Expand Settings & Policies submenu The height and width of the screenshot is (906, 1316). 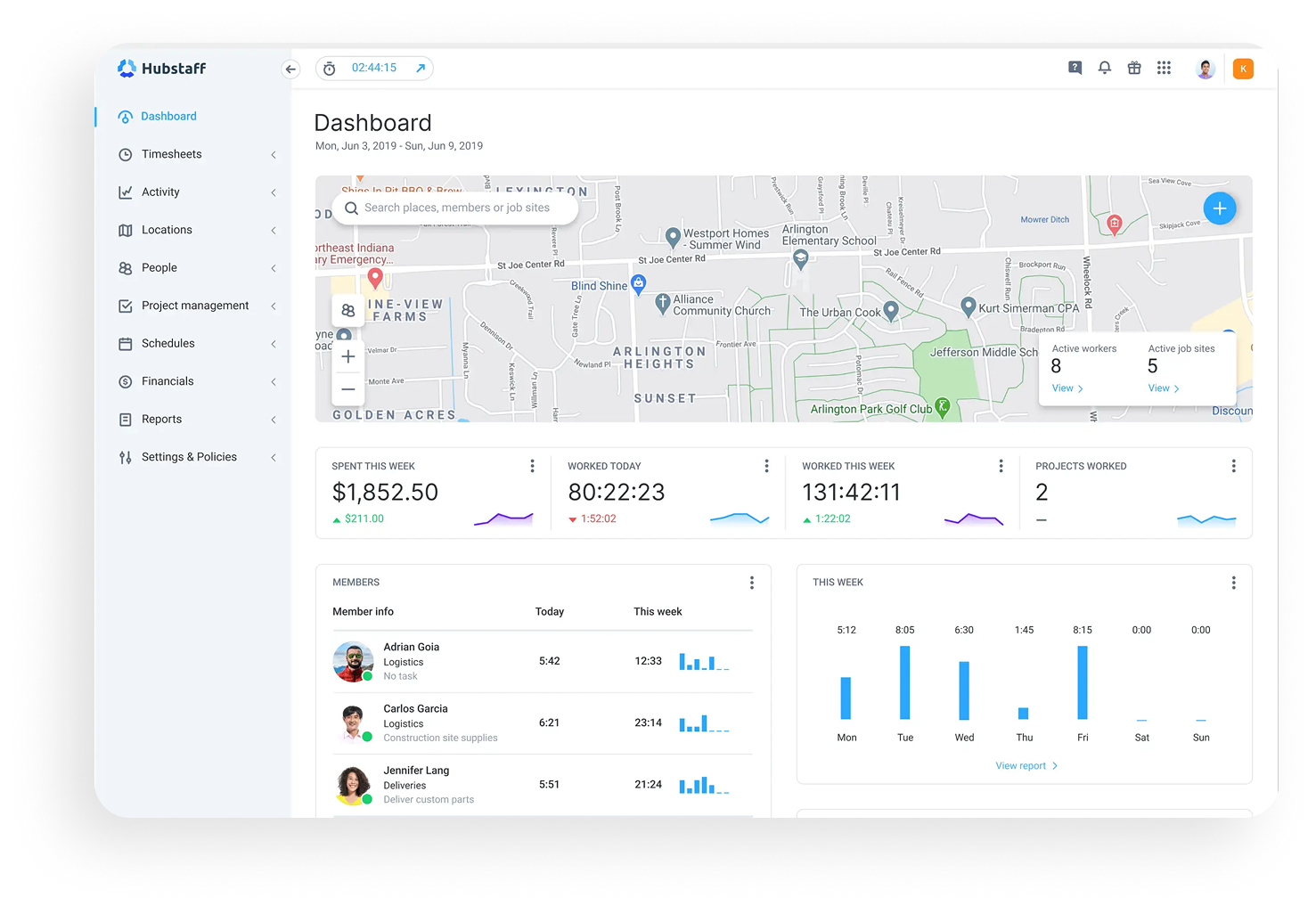[x=274, y=458]
